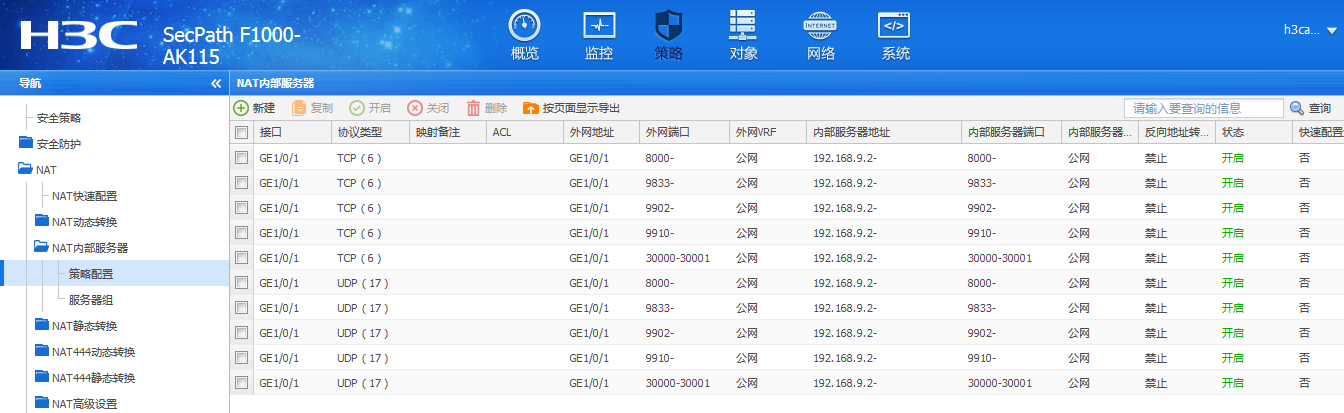This screenshot has height=413, width=1344.
Task: Click the 按页面显示导出 export icon
Action: [531, 108]
